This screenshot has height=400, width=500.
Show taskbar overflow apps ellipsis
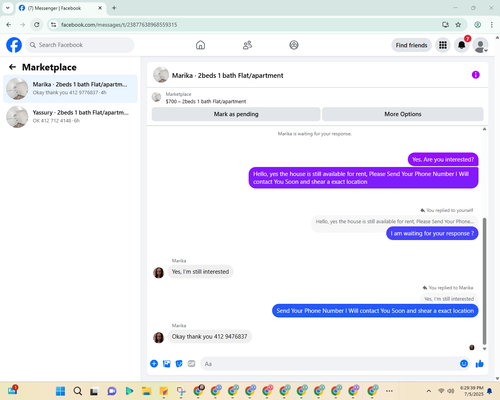click(389, 391)
